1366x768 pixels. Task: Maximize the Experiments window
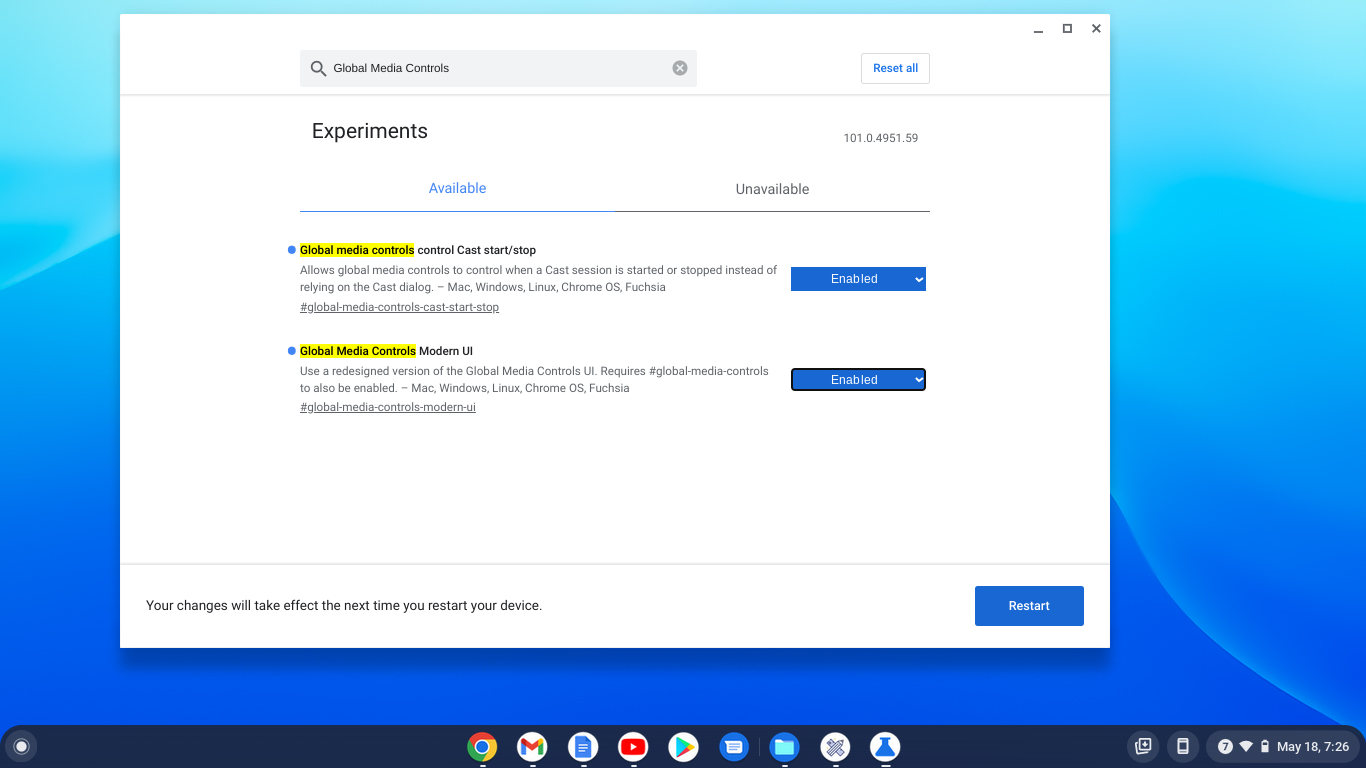tap(1067, 29)
